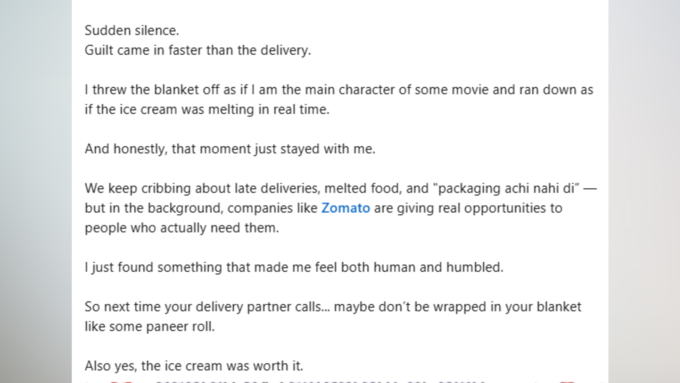Click the "ice cream was melting" line
Screen dimensions: 680x383
click(207, 109)
